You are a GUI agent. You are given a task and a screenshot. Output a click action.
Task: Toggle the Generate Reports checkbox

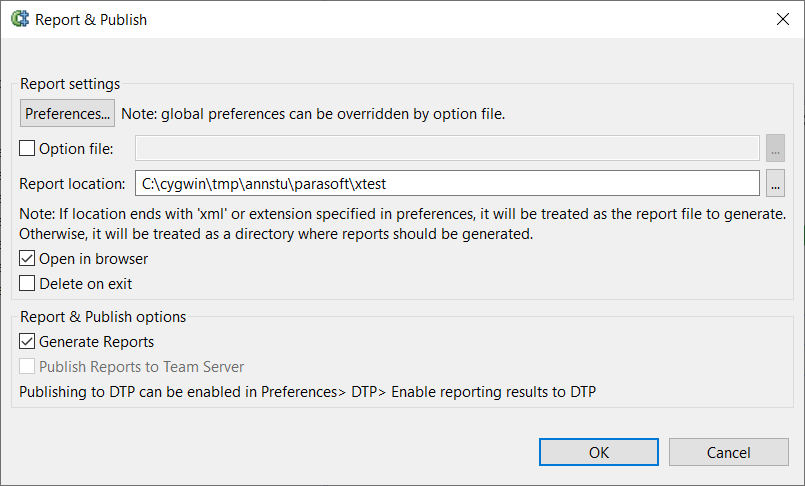pos(27,341)
